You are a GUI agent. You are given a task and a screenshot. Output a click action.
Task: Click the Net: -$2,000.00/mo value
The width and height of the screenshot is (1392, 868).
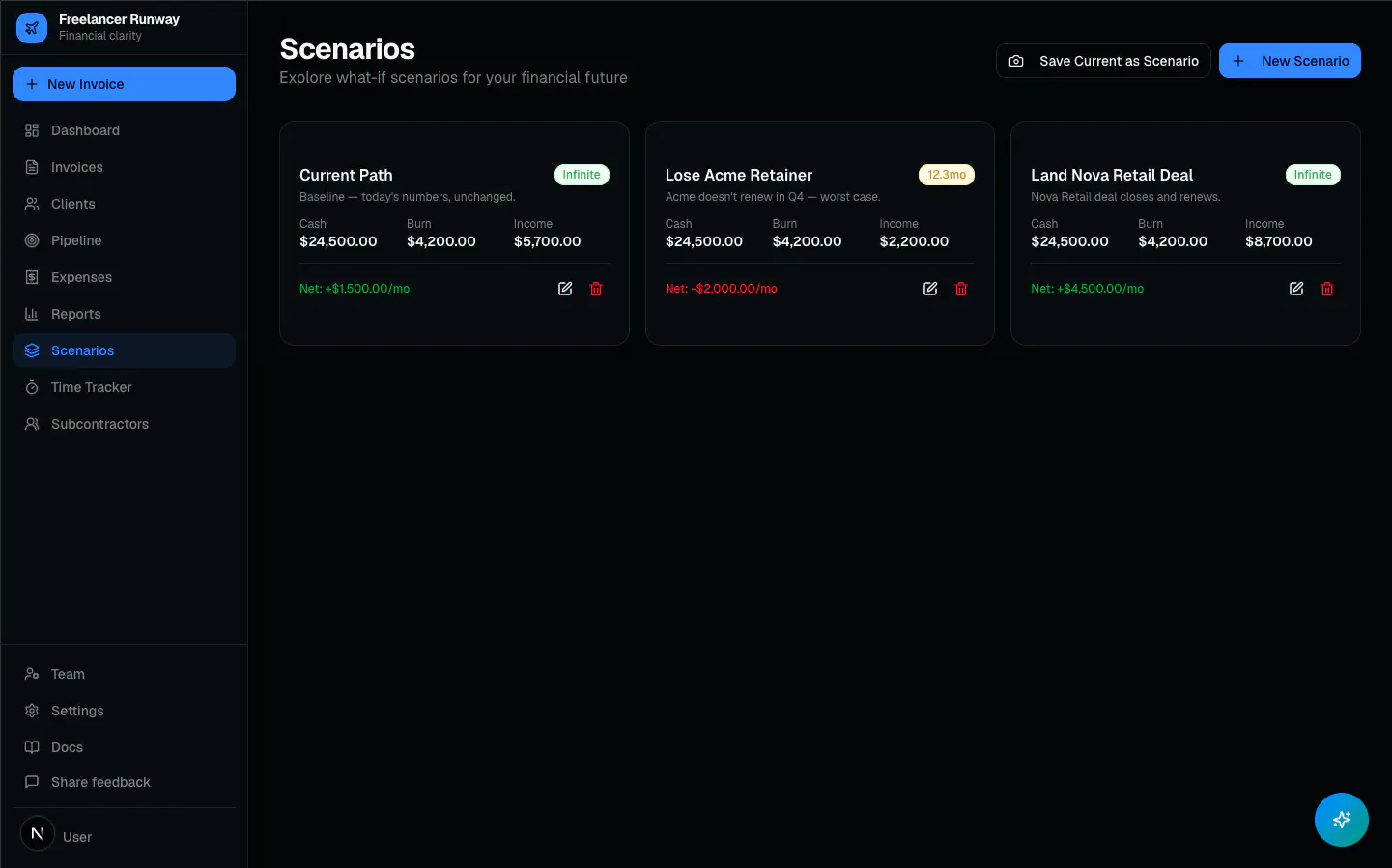[722, 289]
